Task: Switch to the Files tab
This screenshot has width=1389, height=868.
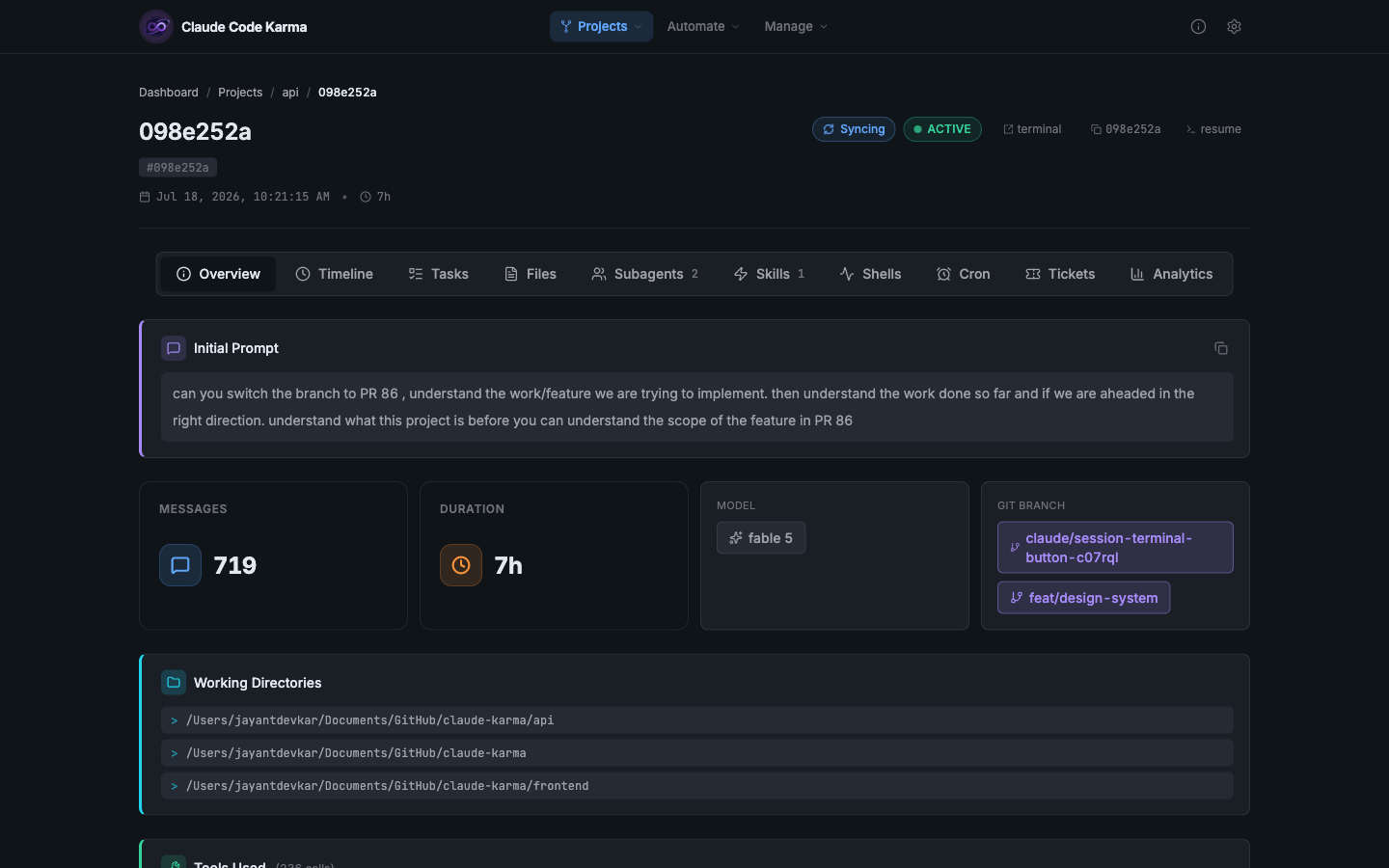Action: 531,274
